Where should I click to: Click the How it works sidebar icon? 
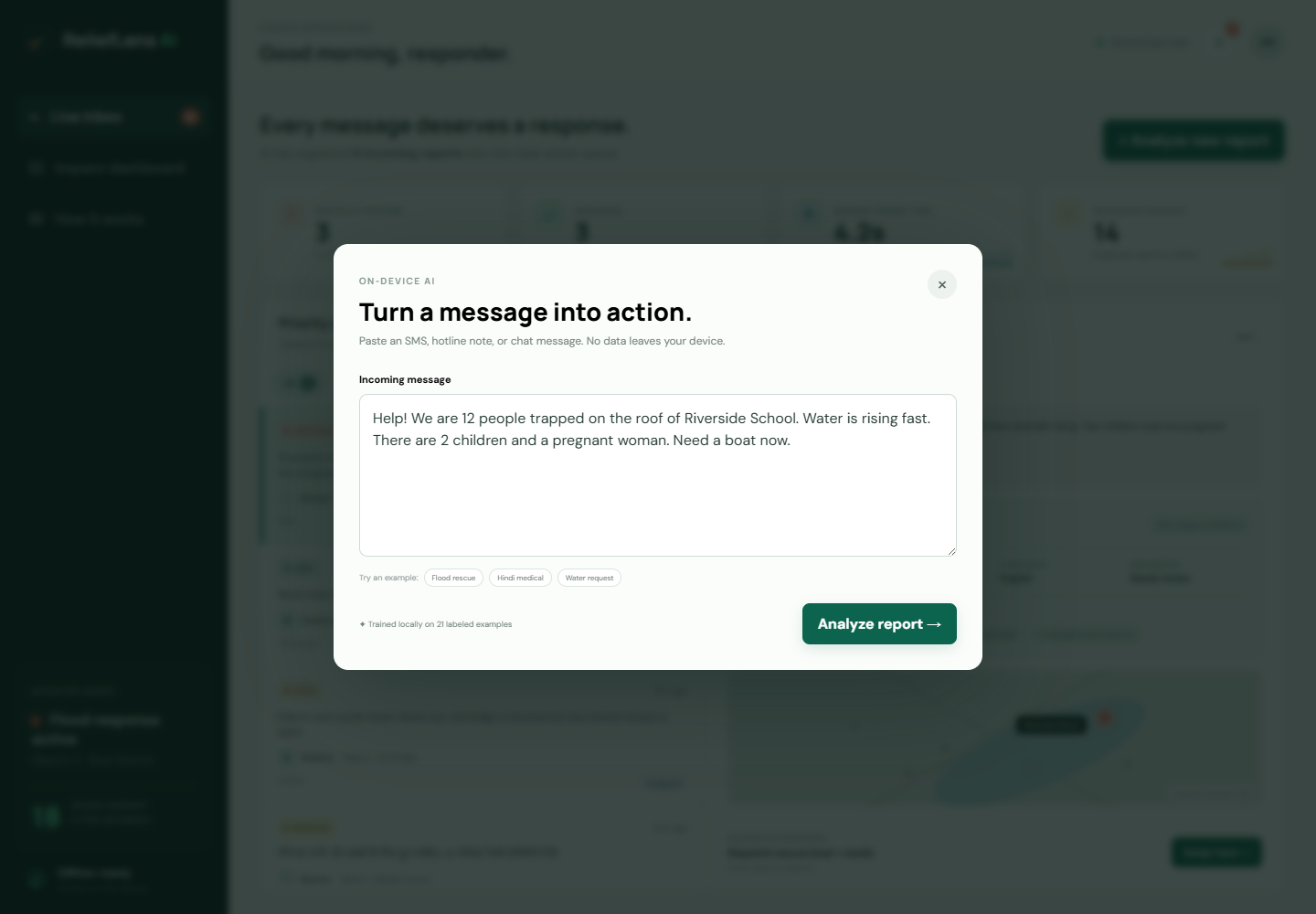36,219
